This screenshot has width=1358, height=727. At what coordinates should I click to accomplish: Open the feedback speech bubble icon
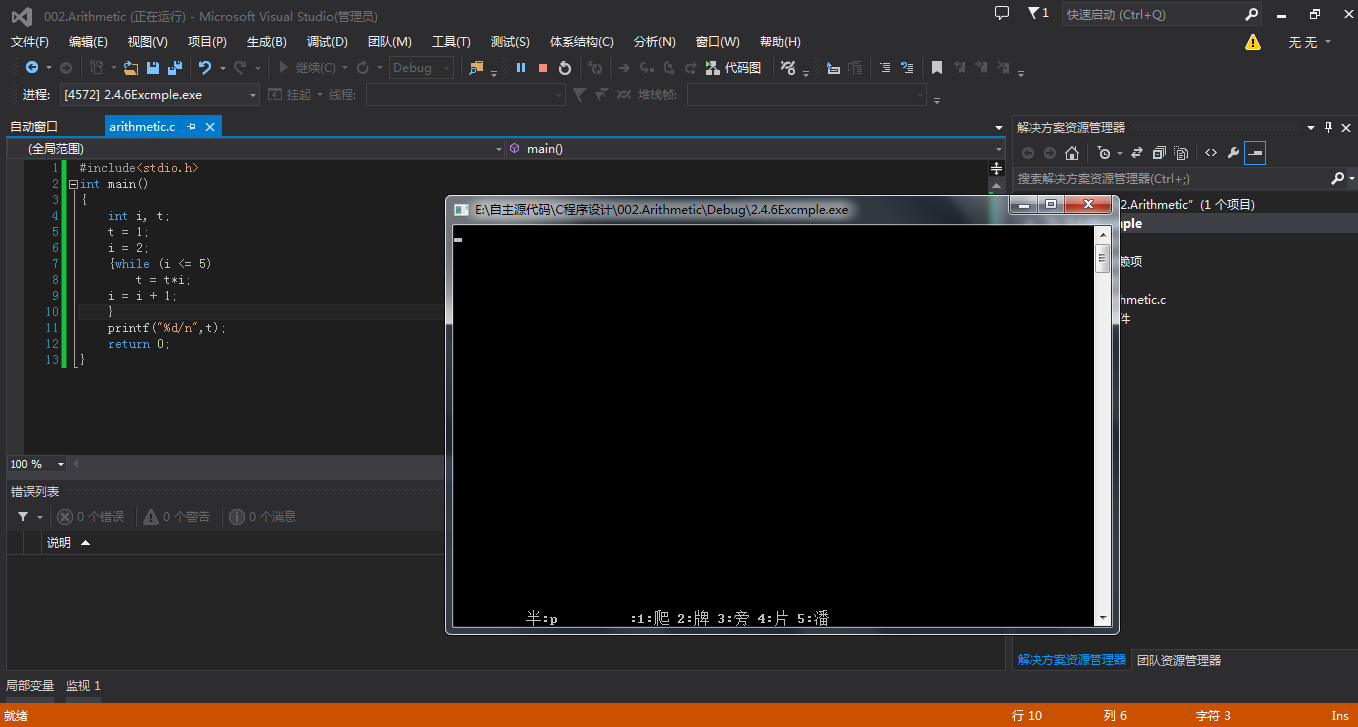pos(1002,14)
